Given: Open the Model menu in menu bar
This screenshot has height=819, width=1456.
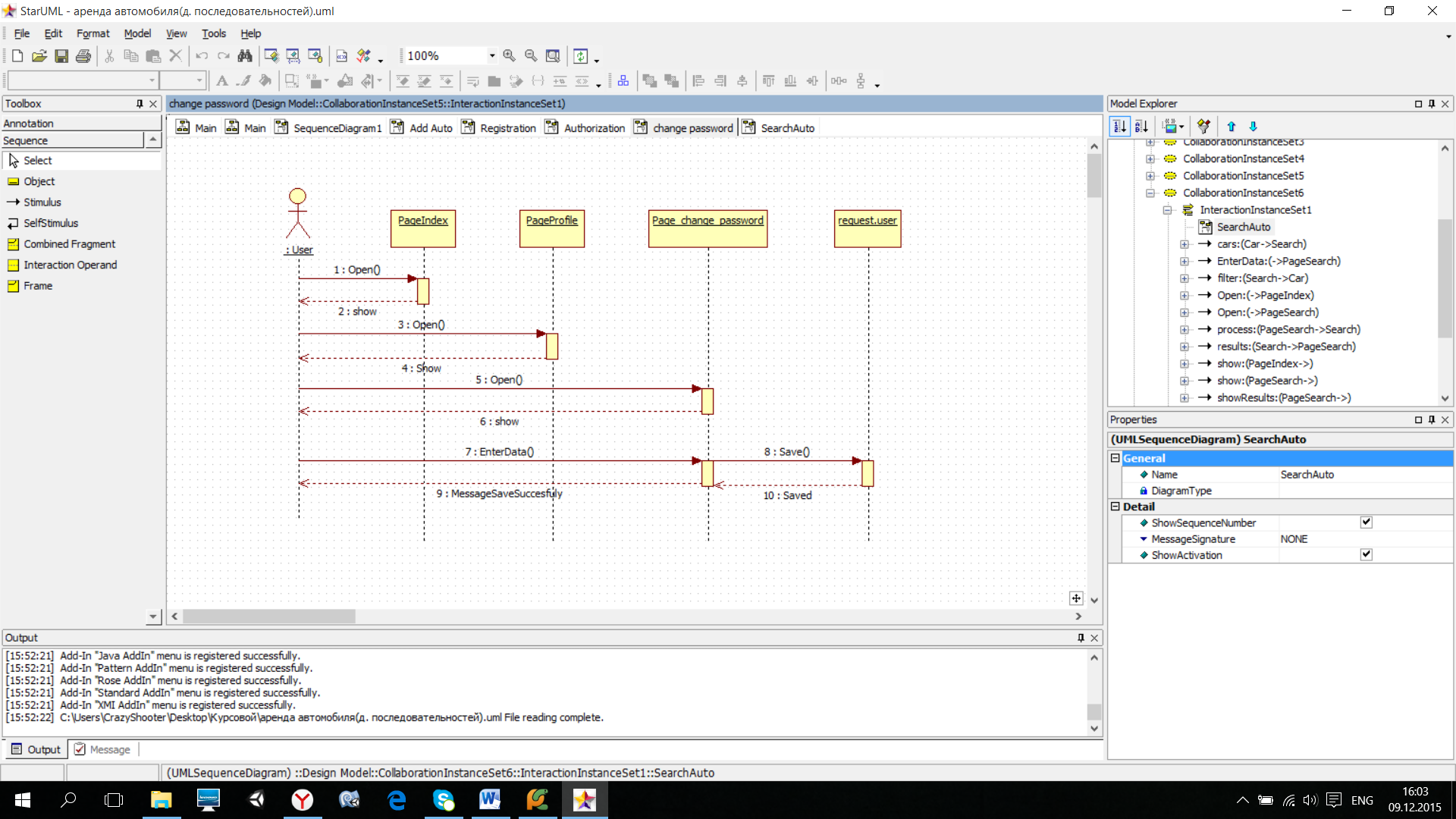Looking at the screenshot, I should [136, 33].
